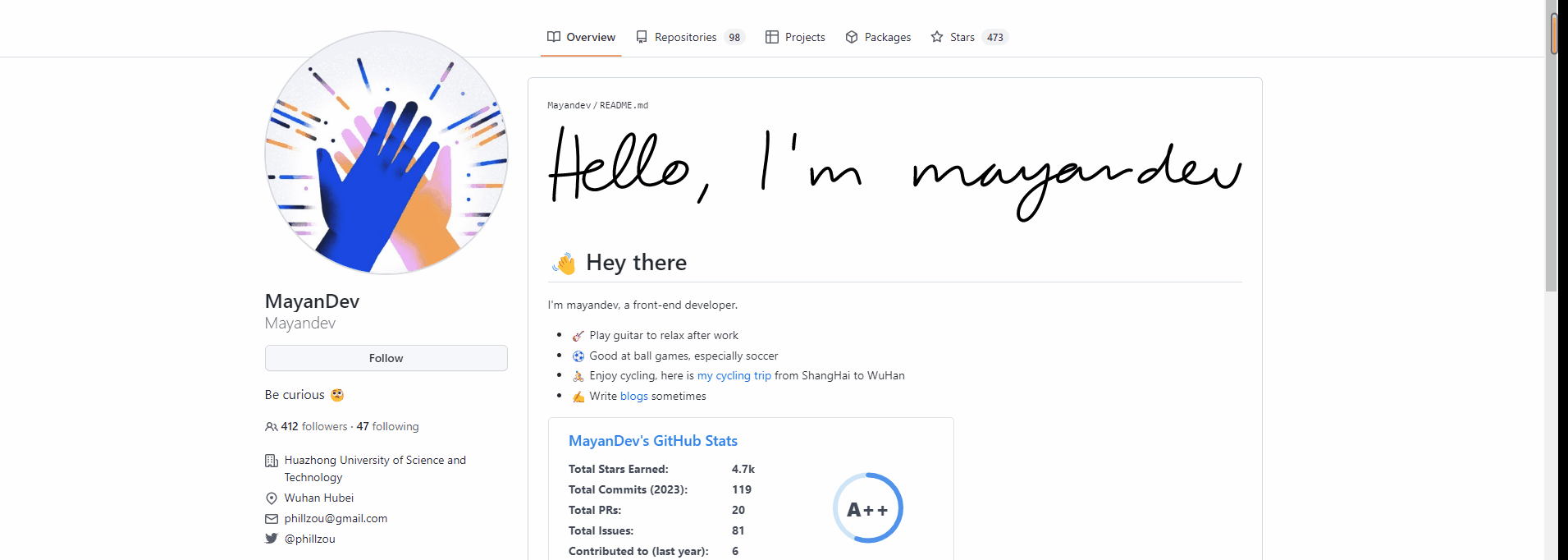The width and height of the screenshot is (1568, 560).
Task: Click 'Total Commits (2023):' label
Action: pyautogui.click(x=629, y=489)
